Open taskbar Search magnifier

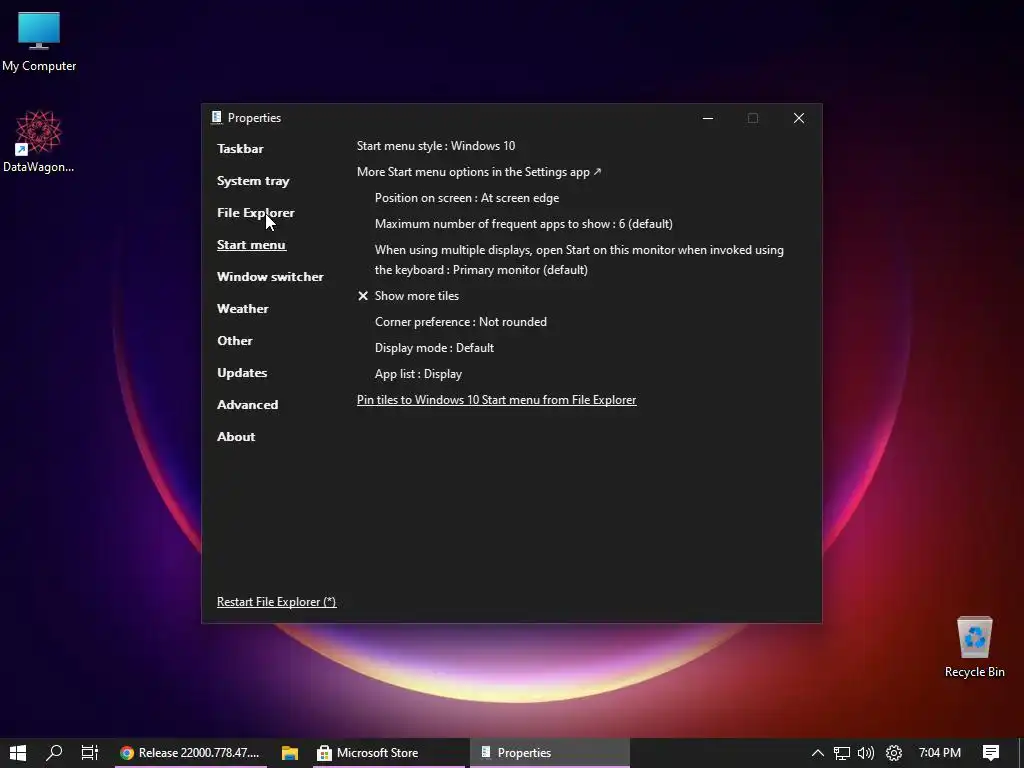54,752
